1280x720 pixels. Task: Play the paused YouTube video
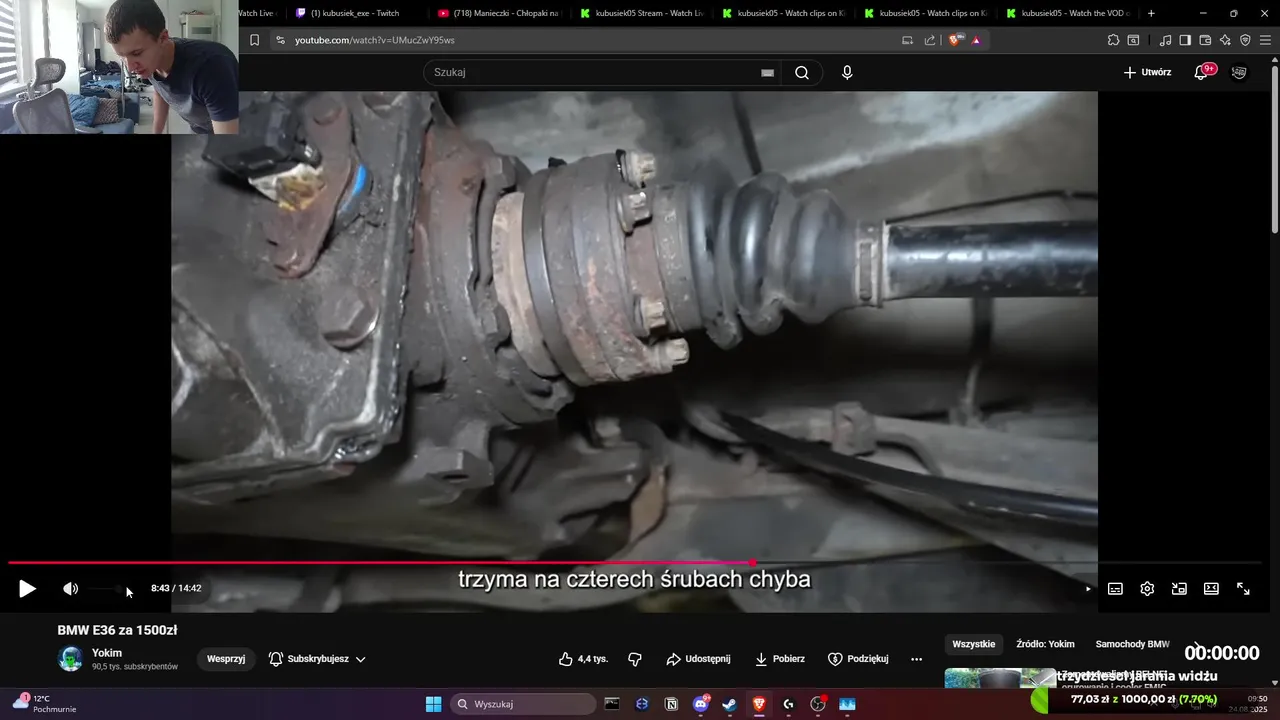point(27,589)
